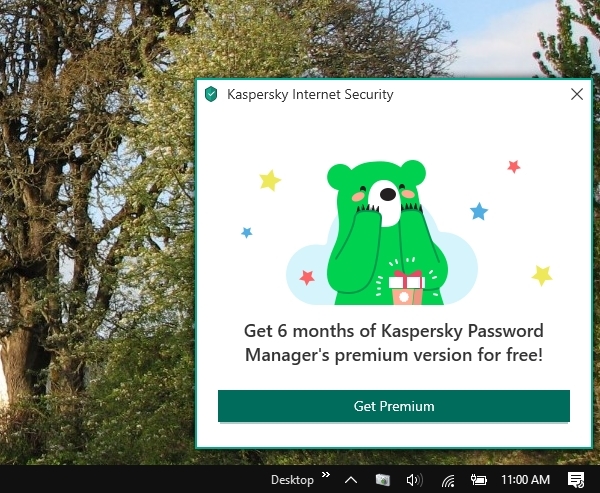Click the green bear illustration
The width and height of the screenshot is (600, 493).
tap(383, 232)
